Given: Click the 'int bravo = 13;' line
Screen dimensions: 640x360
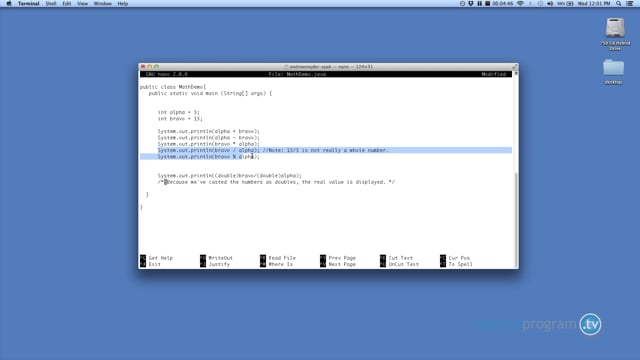Looking at the screenshot, I should [180, 119].
